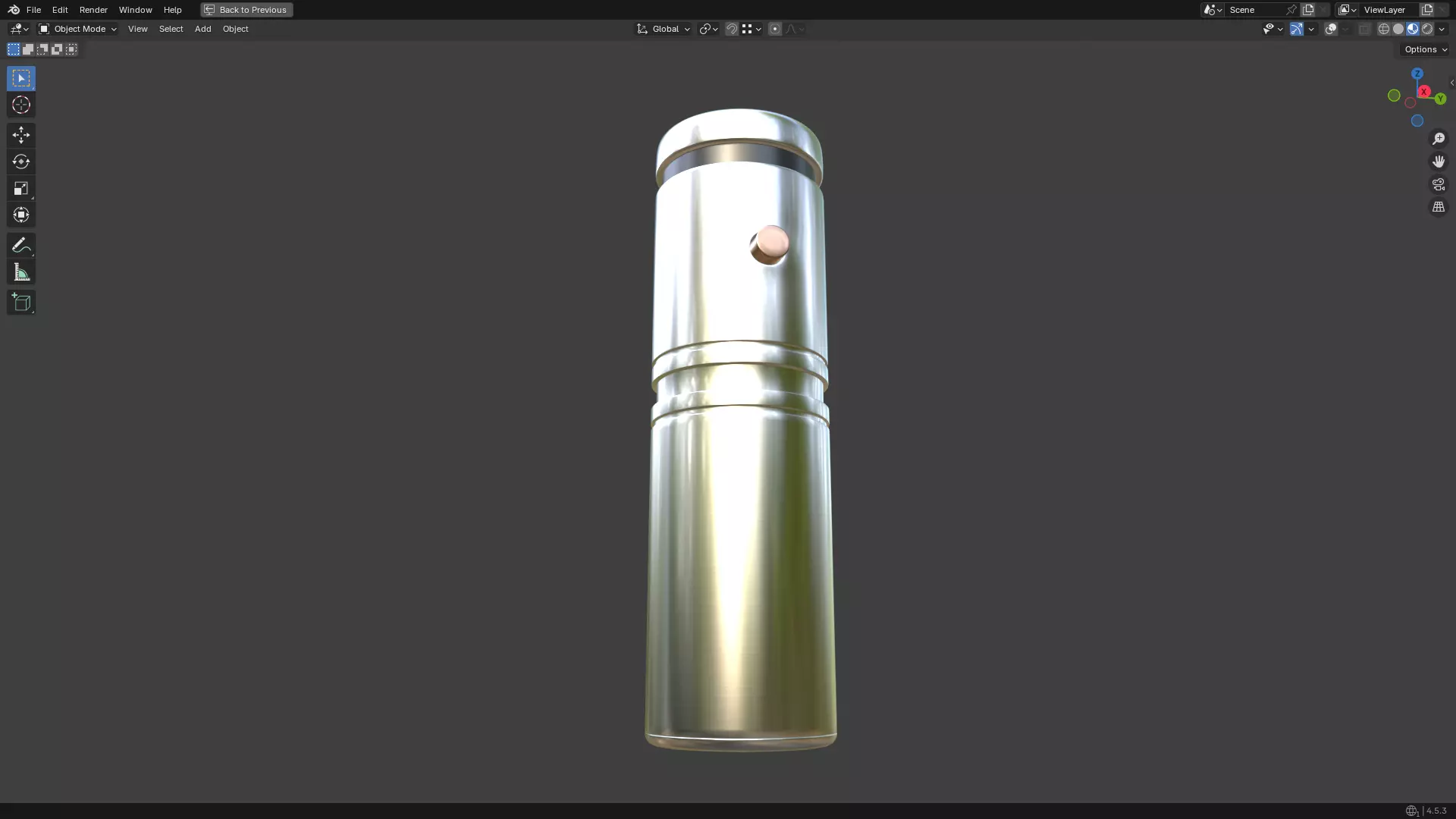
Task: Open the Edit menu
Action: (x=60, y=10)
